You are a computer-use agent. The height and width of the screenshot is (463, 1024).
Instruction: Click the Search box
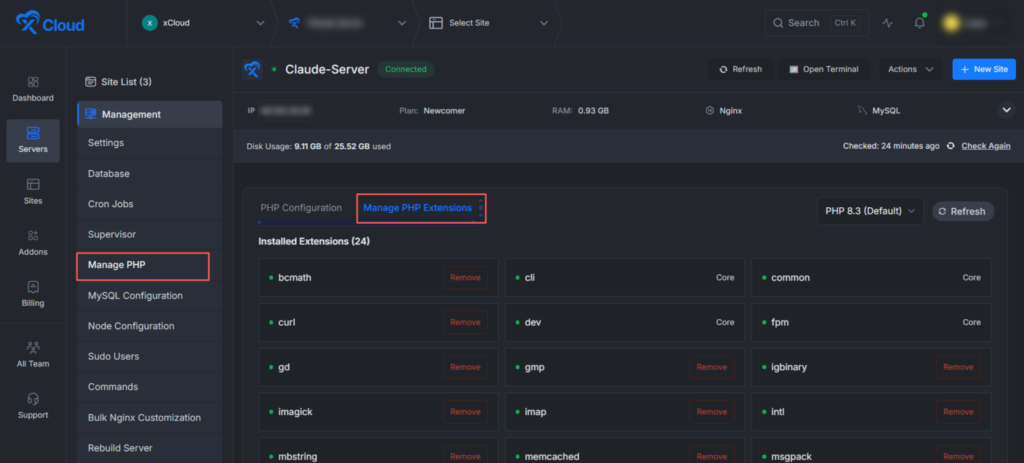816,23
